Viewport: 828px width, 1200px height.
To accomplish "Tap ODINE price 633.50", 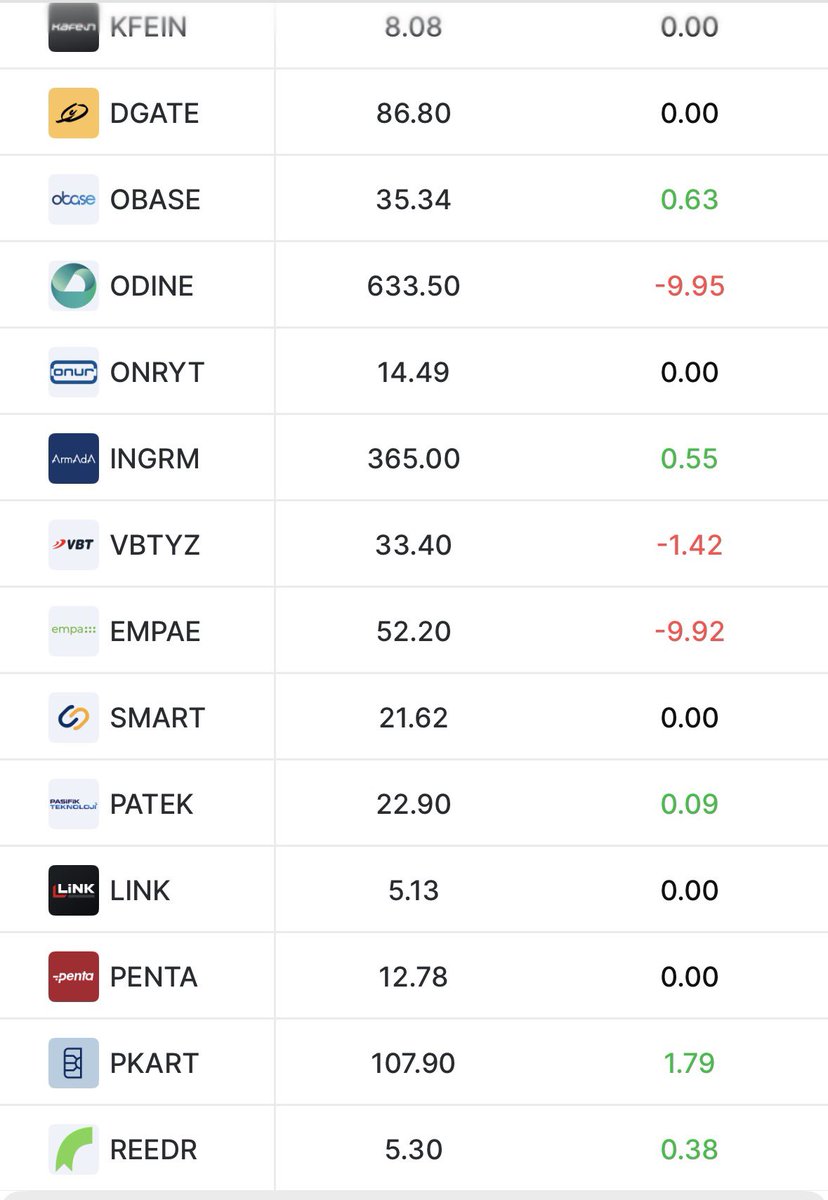I will click(x=414, y=286).
